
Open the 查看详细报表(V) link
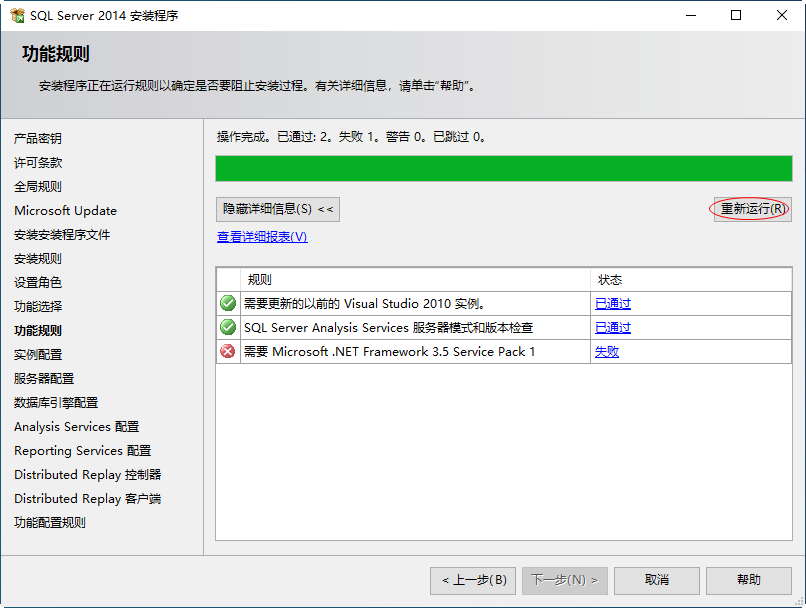[262, 237]
